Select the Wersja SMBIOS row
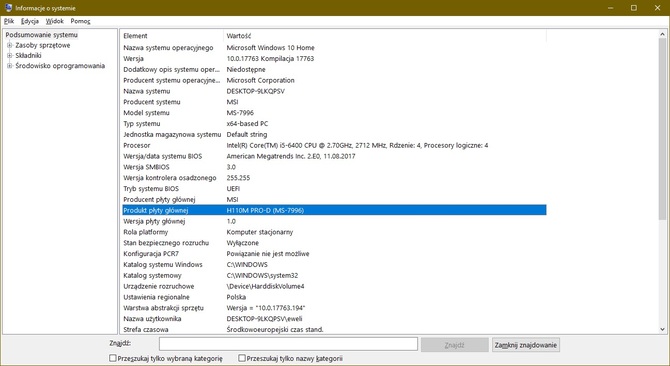The width and height of the screenshot is (670, 366). click(334, 167)
